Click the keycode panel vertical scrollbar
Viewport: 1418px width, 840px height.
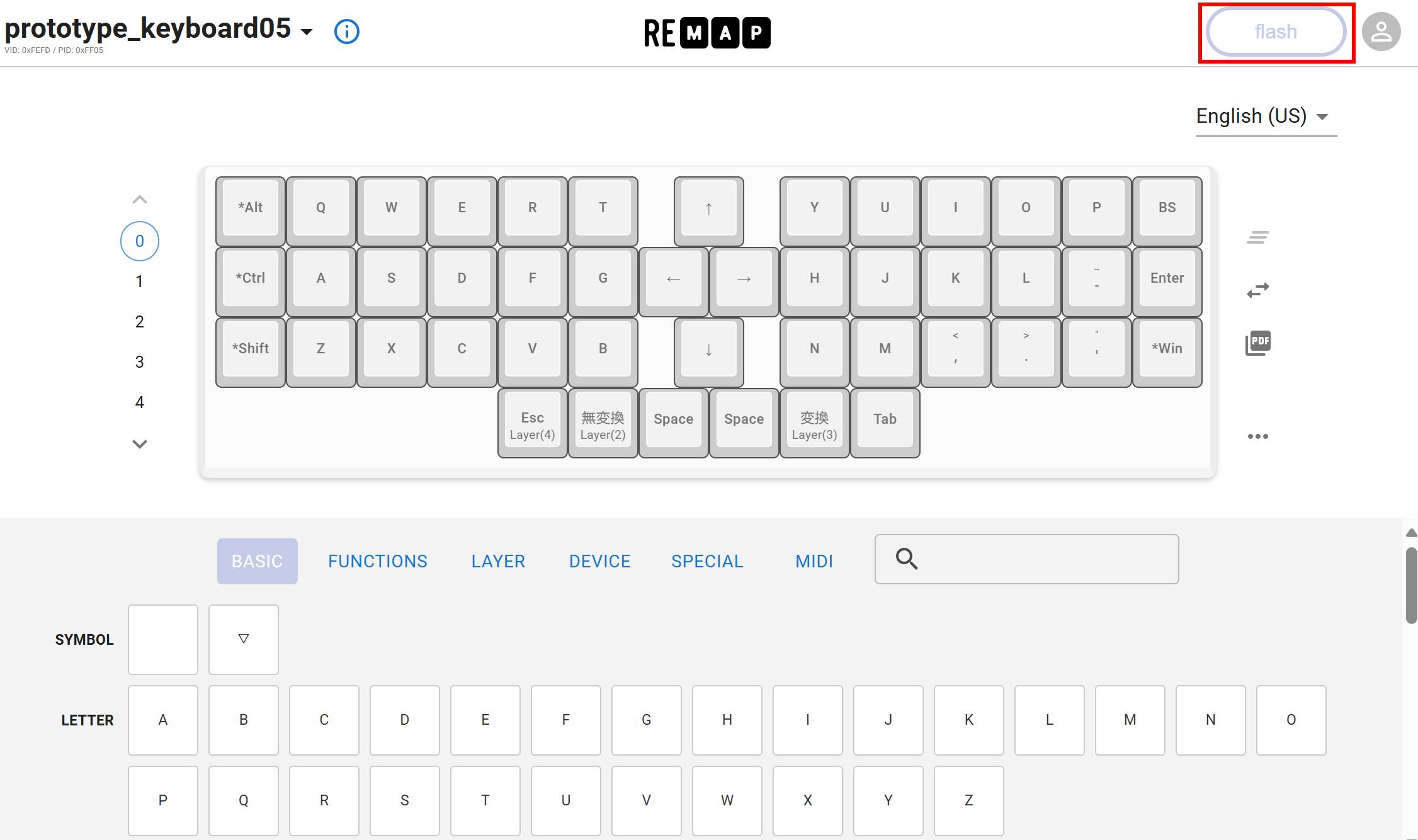pos(1411,586)
